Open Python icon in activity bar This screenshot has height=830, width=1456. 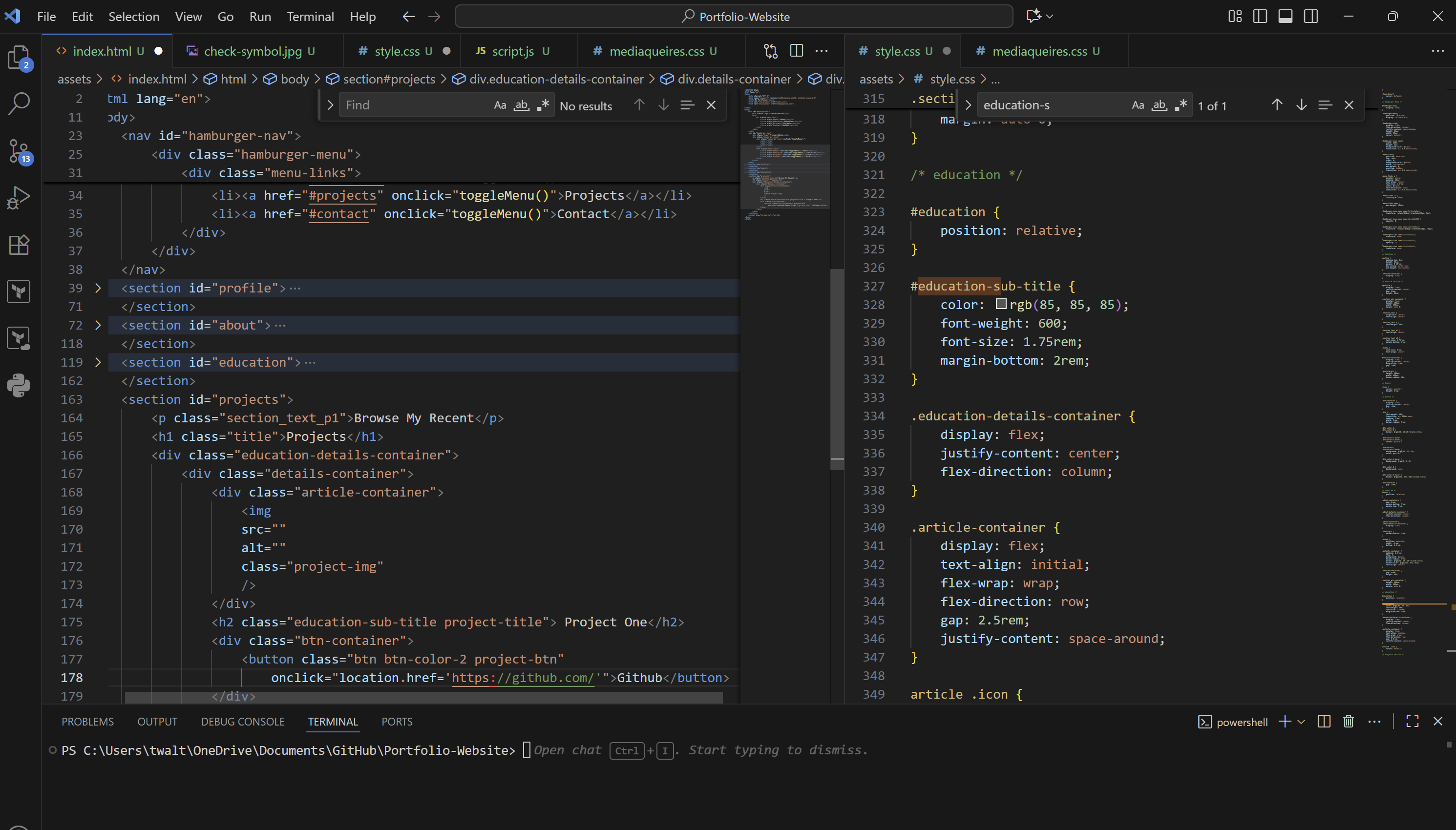(x=19, y=386)
